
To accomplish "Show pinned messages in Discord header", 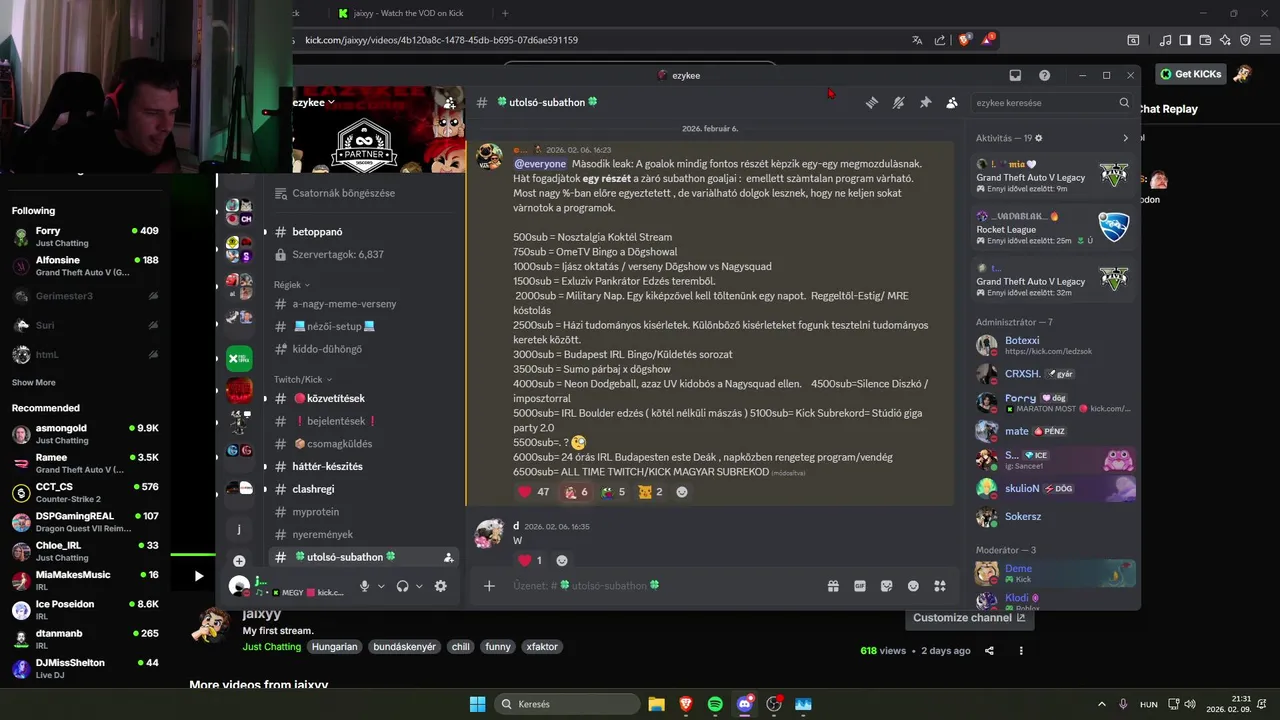I will coord(925,102).
